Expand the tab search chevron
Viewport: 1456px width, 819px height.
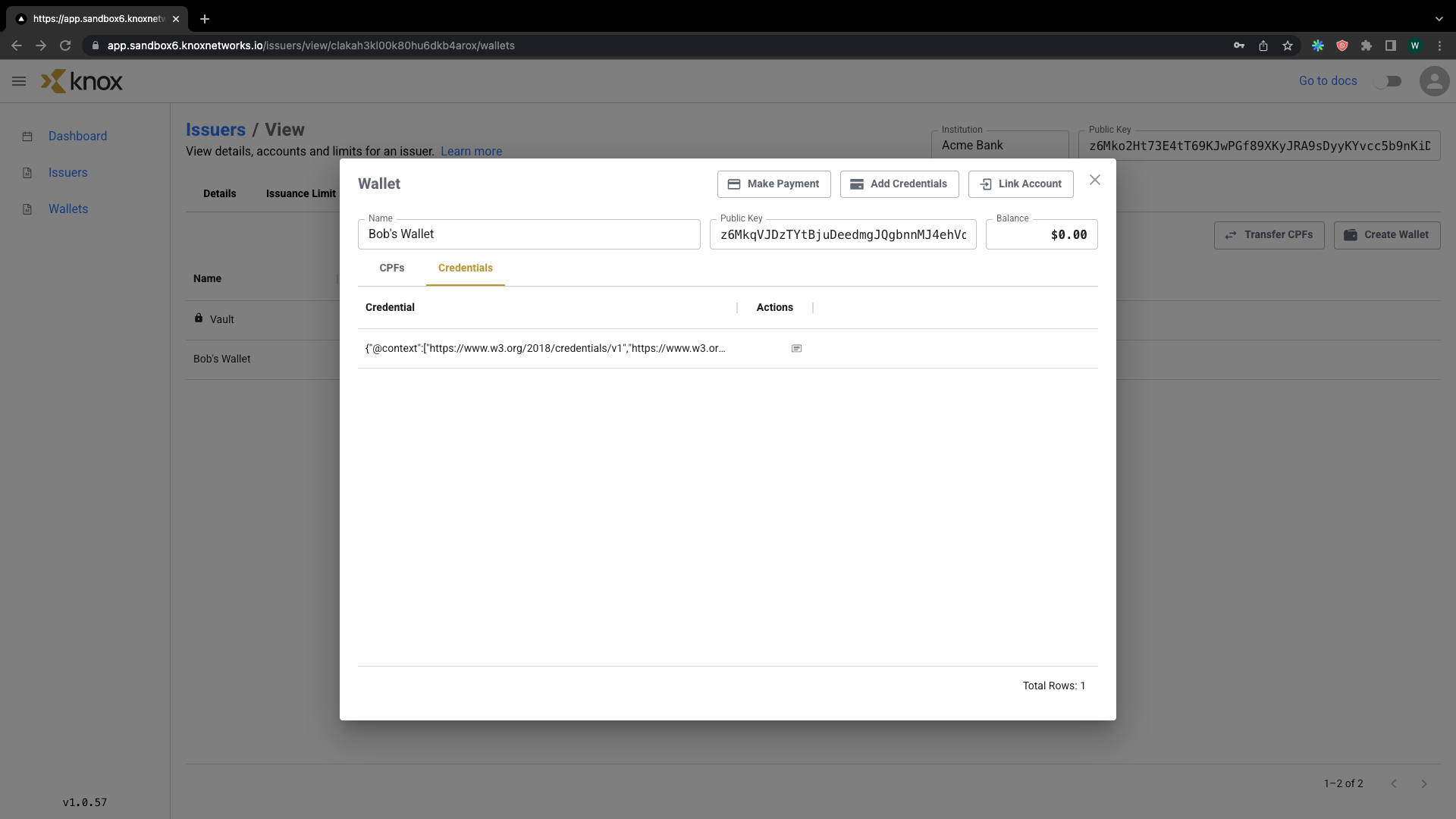coord(1439,19)
